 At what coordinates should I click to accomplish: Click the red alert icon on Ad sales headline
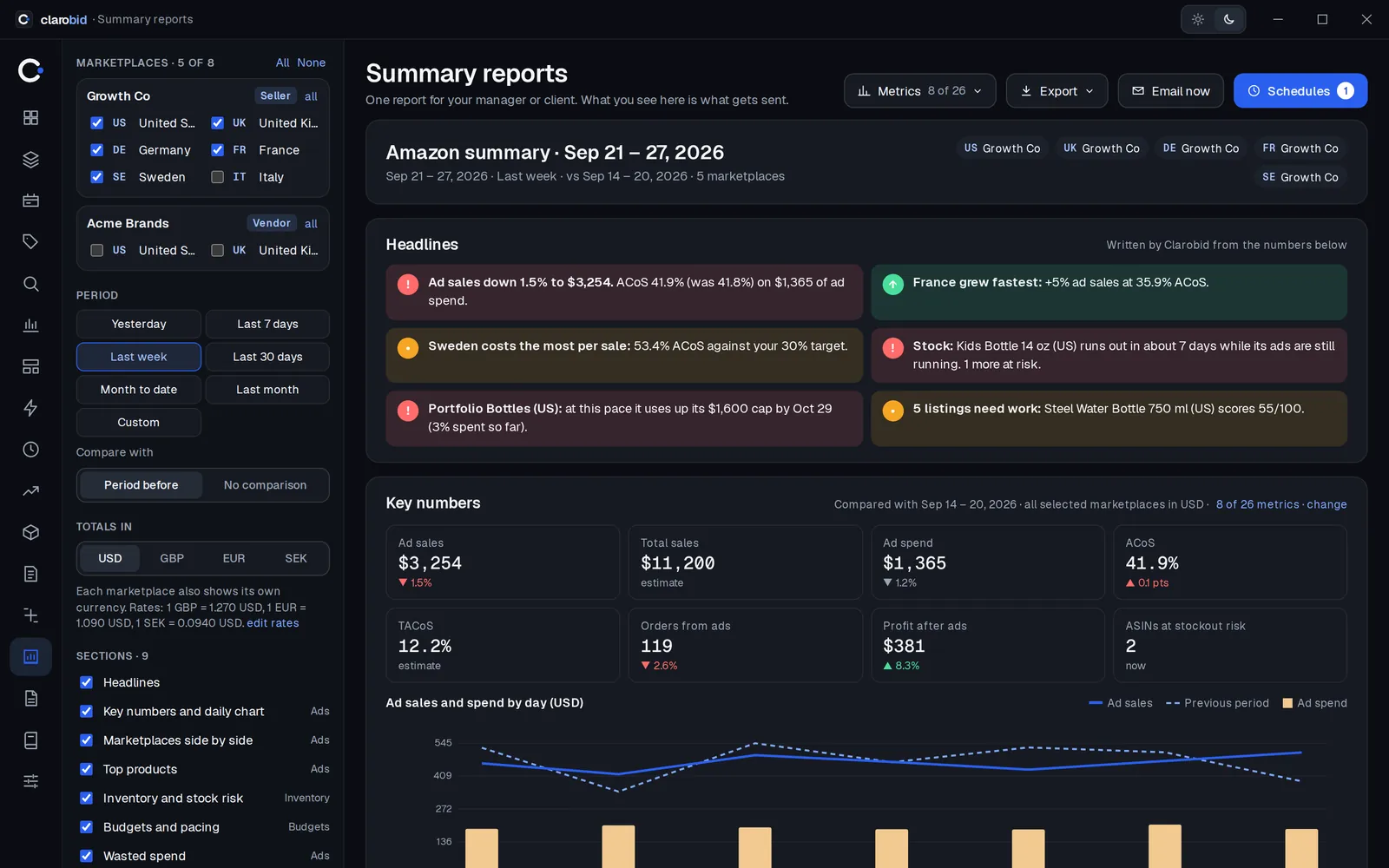408,284
